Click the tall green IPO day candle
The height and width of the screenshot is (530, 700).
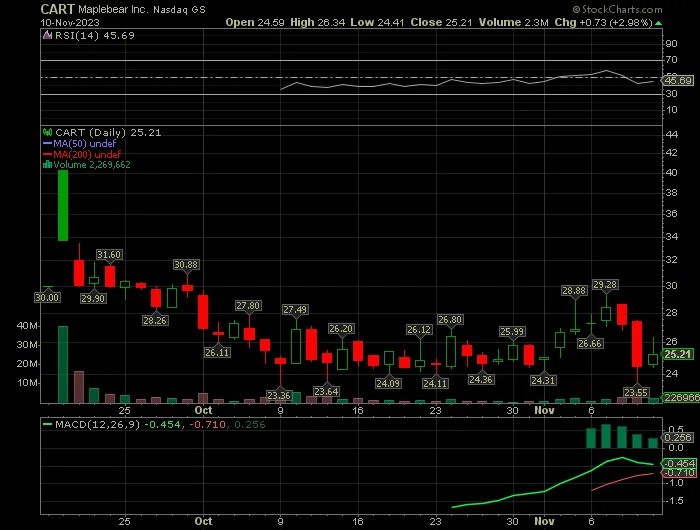click(63, 205)
